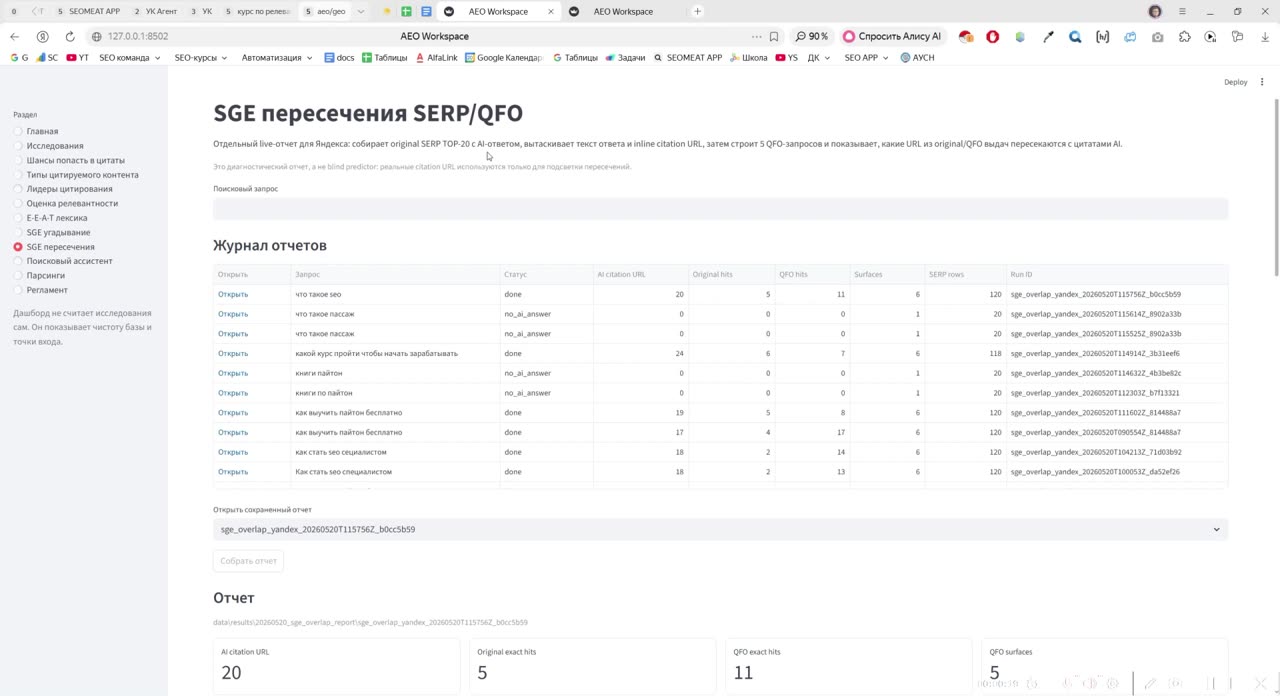Select the Регламент radio option
Screen dimensions: 1280x696
(40, 290)
